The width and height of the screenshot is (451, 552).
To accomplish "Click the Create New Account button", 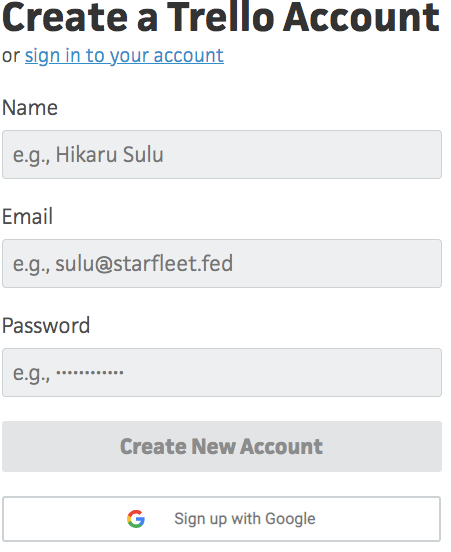I will (x=222, y=446).
